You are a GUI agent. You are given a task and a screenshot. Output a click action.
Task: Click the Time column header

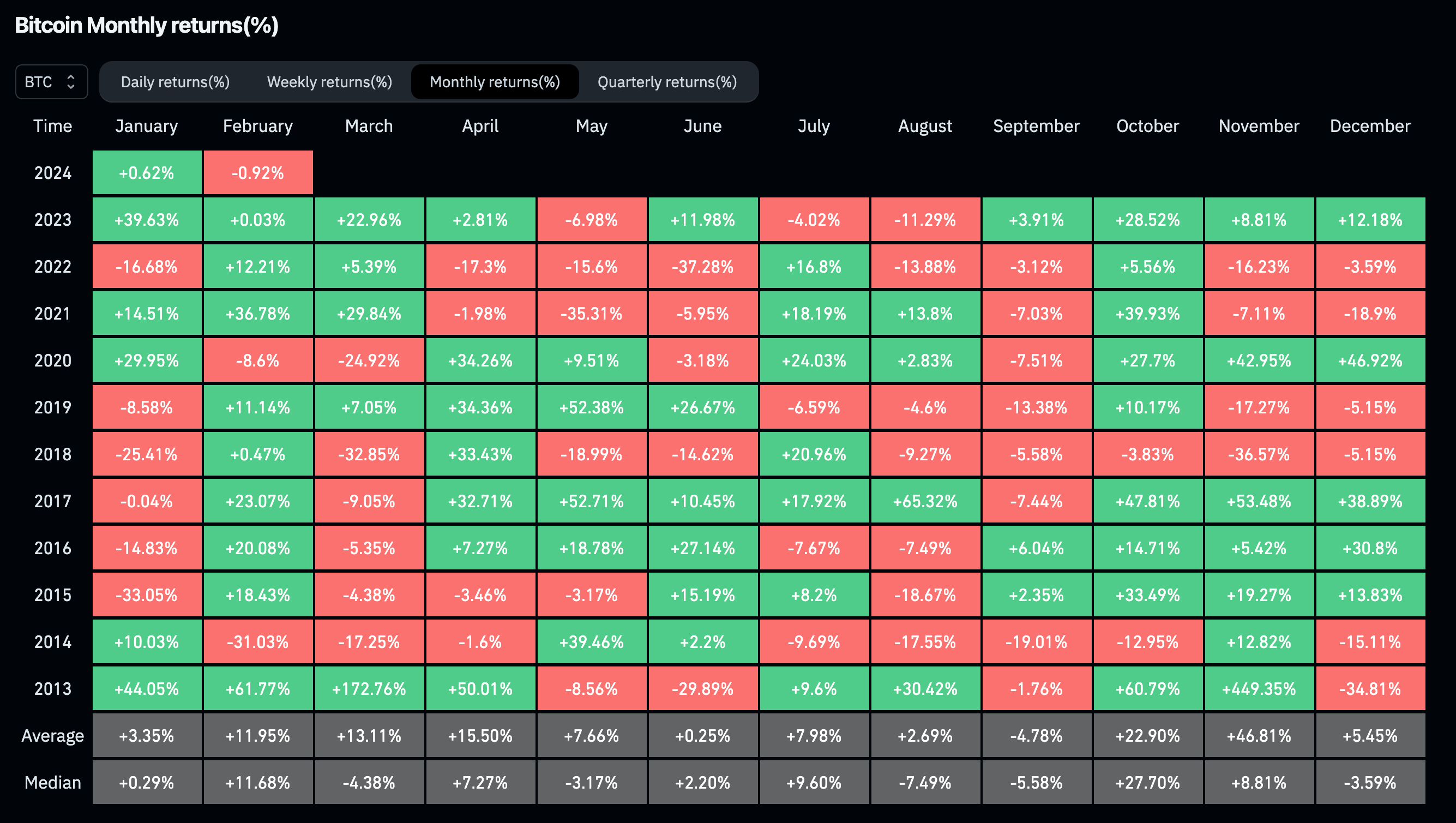[52, 125]
